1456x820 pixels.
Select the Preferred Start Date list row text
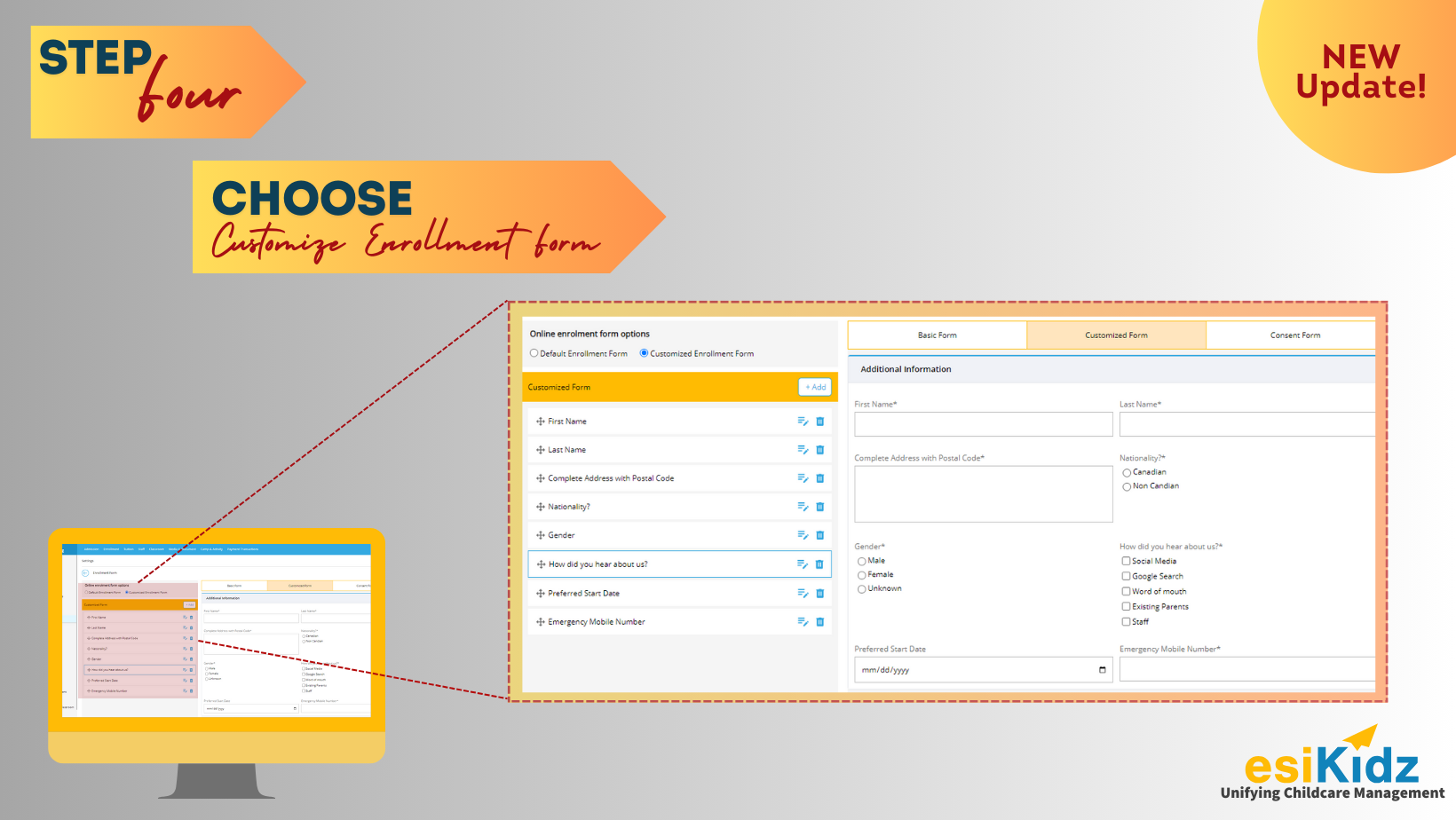click(x=583, y=594)
